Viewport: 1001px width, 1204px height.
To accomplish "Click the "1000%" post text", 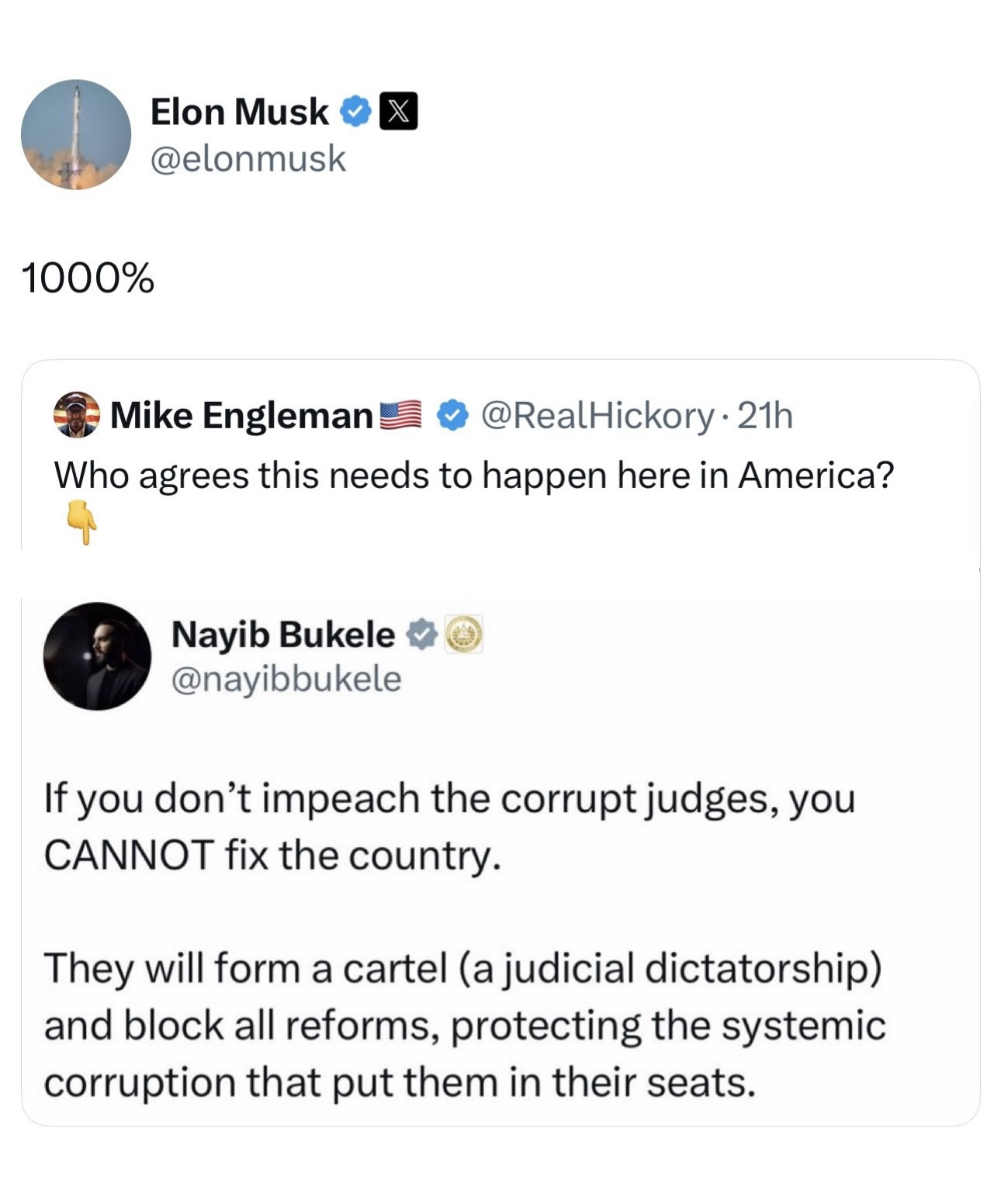I will click(x=88, y=278).
